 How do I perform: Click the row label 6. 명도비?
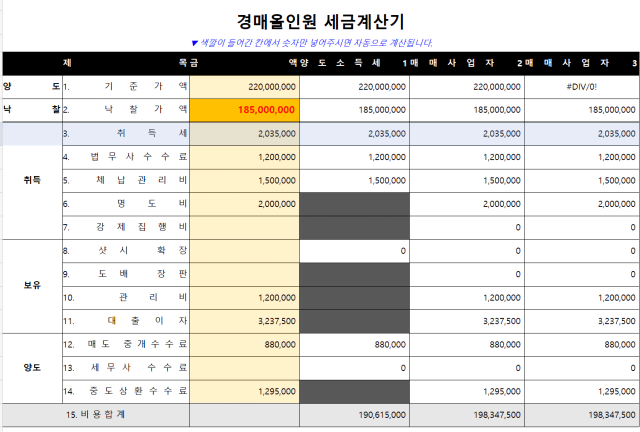(x=126, y=204)
